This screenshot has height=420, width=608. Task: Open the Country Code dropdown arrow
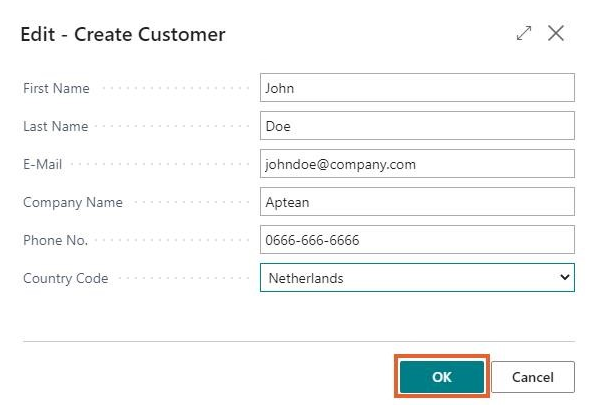pyautogui.click(x=565, y=278)
